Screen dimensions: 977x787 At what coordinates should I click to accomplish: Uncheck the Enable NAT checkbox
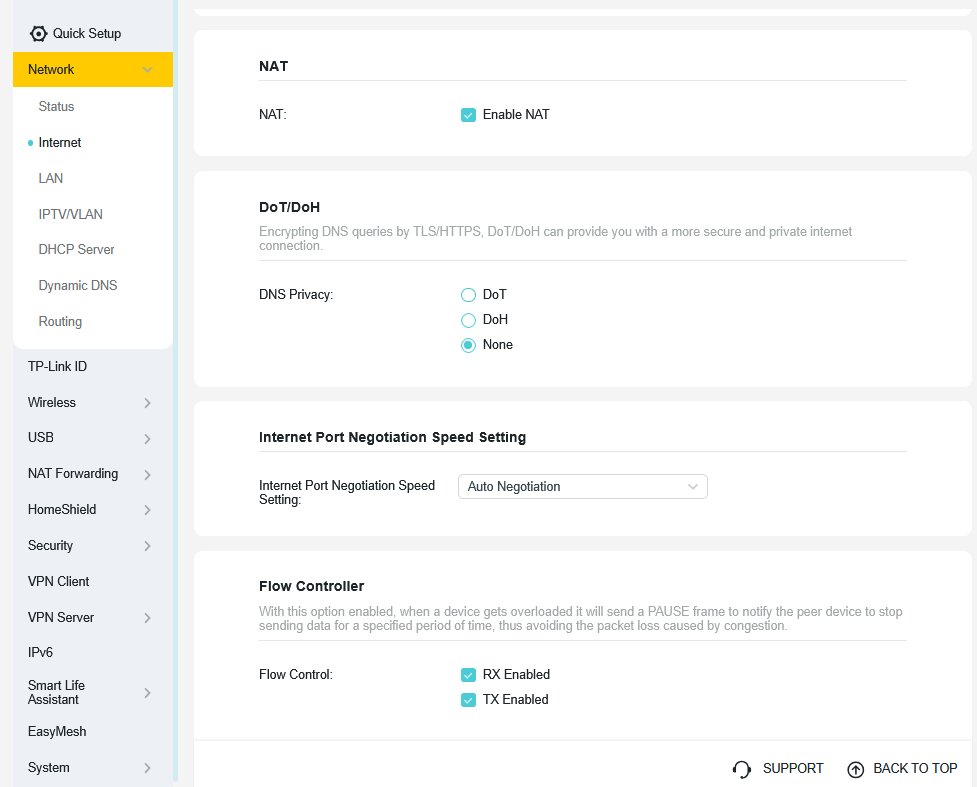tap(468, 115)
